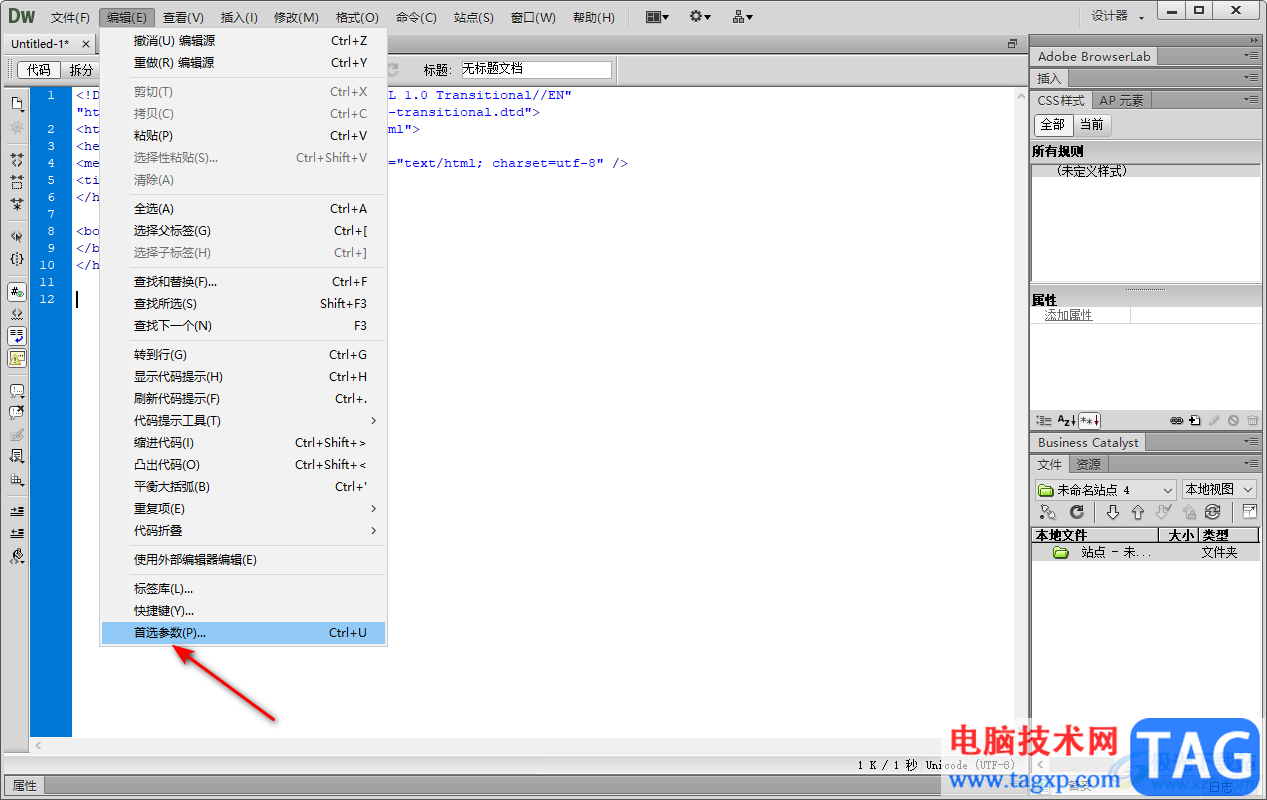Click the restore document window icon
Viewport: 1267px width, 800px height.
coord(1012,44)
